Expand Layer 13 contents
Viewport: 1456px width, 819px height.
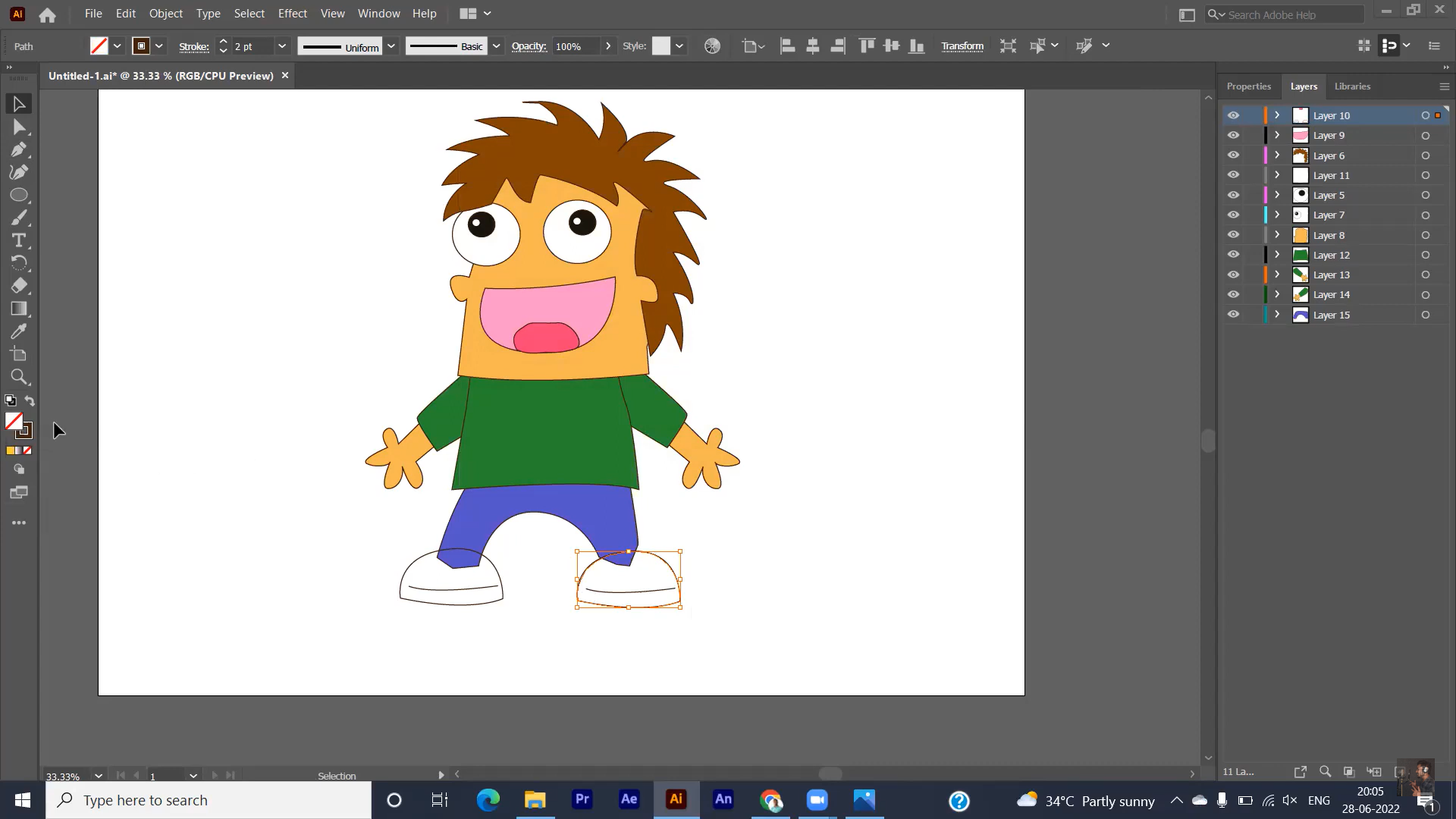[1277, 275]
